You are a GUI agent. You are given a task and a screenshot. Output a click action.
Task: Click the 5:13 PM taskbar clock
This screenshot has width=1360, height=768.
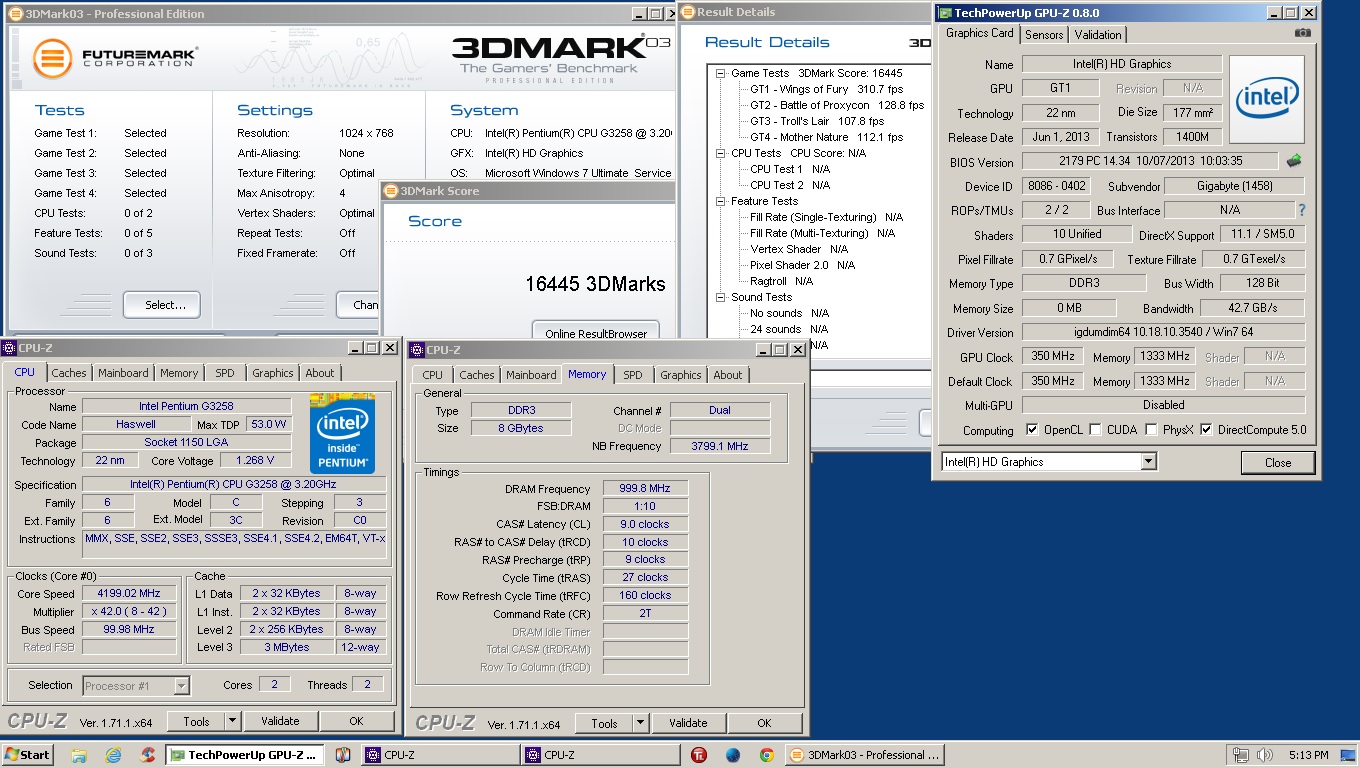tap(1309, 755)
